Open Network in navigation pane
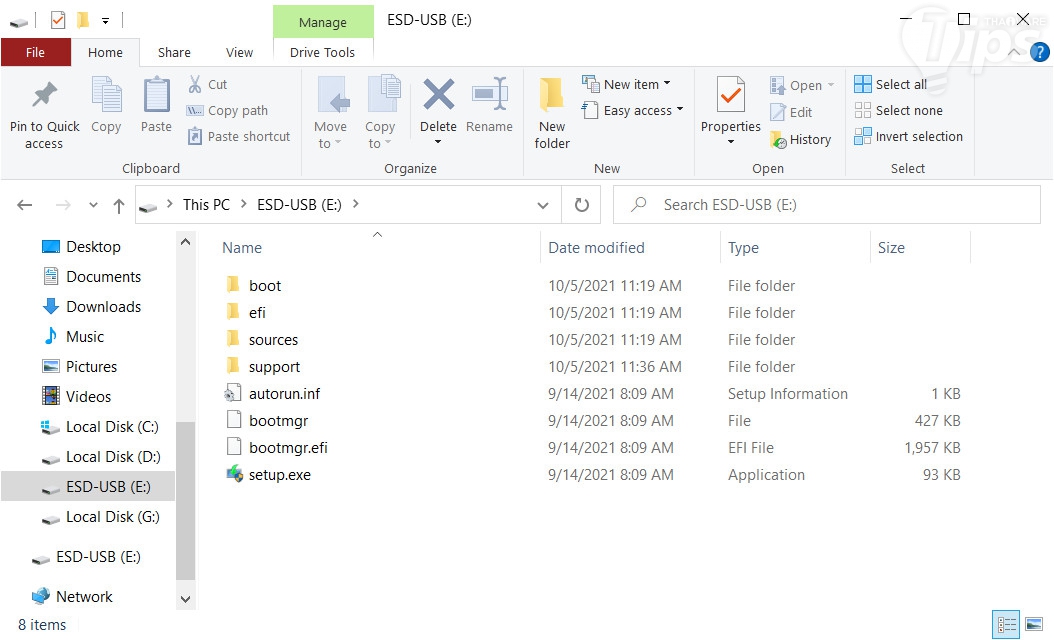 point(84,596)
